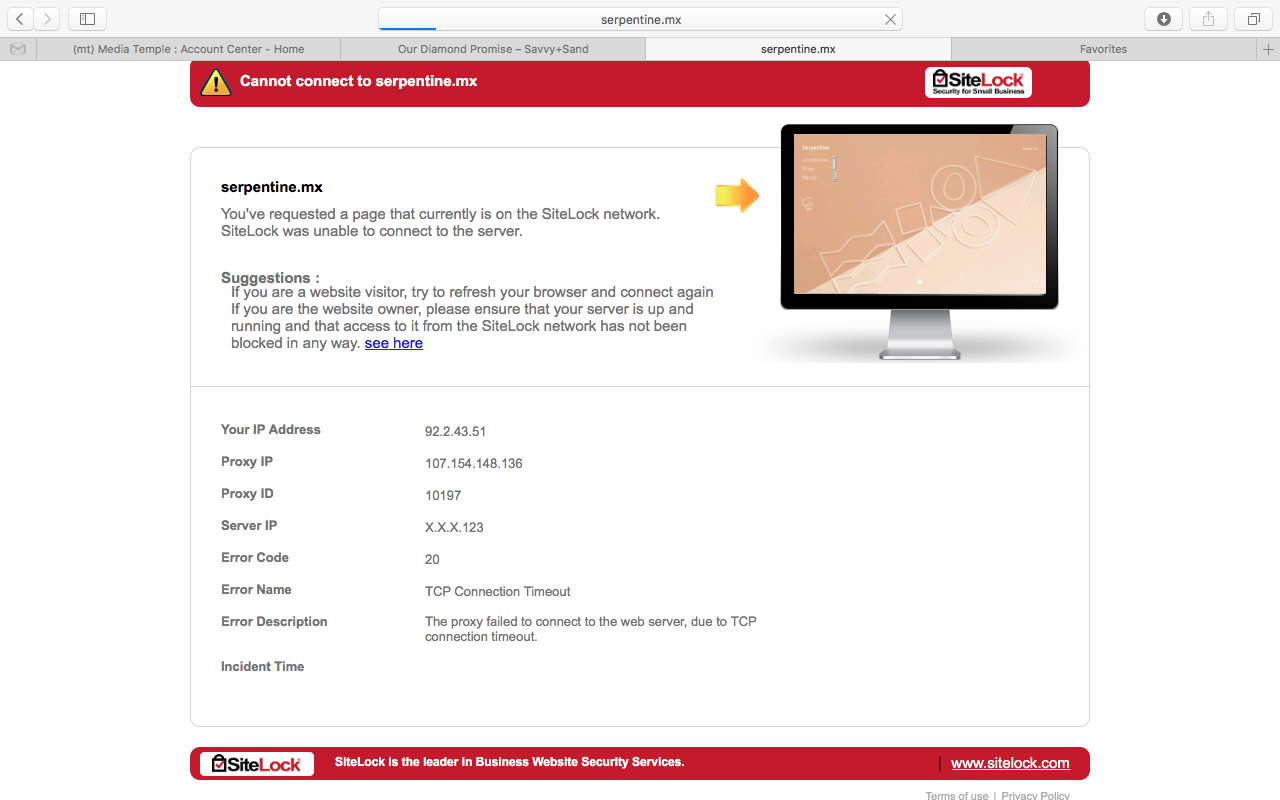The width and height of the screenshot is (1280, 800).
Task: Select the serpentine.mx tab
Action: [x=798, y=49]
